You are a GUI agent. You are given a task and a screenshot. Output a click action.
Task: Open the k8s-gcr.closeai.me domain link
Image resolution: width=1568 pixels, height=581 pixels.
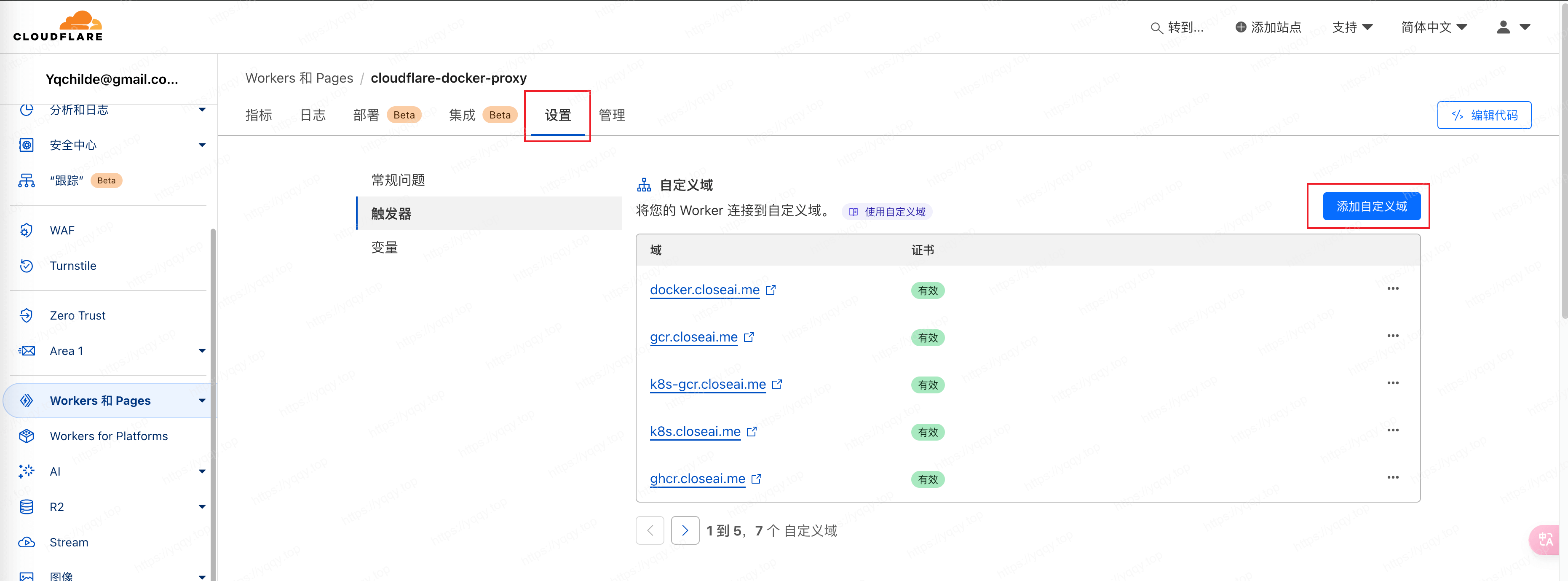click(707, 384)
